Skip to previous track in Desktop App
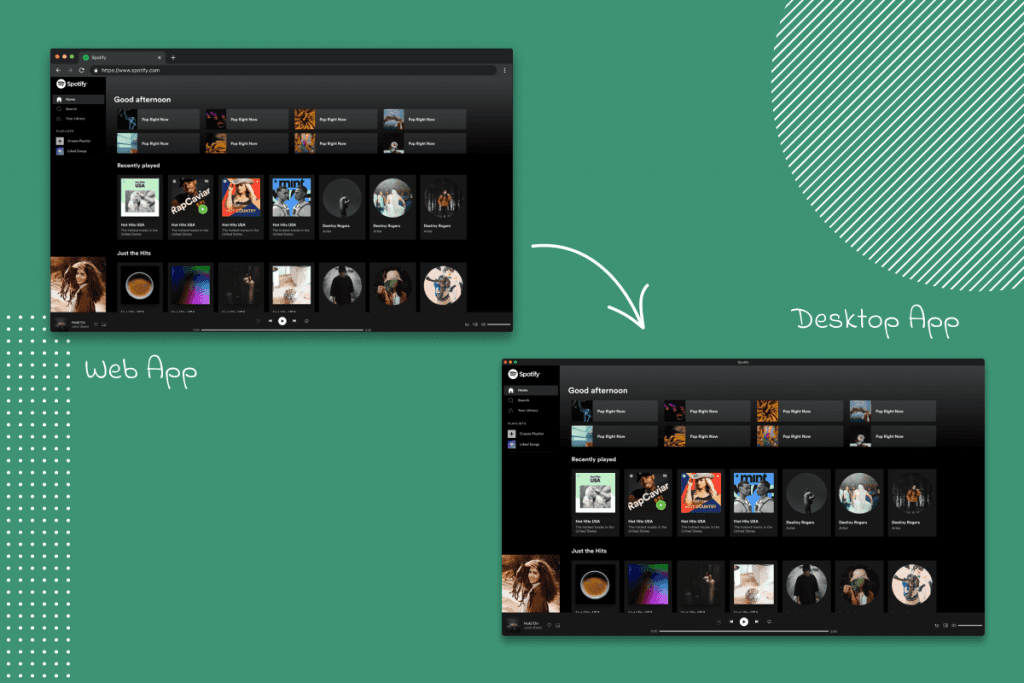Viewport: 1024px width, 683px height. tap(731, 622)
